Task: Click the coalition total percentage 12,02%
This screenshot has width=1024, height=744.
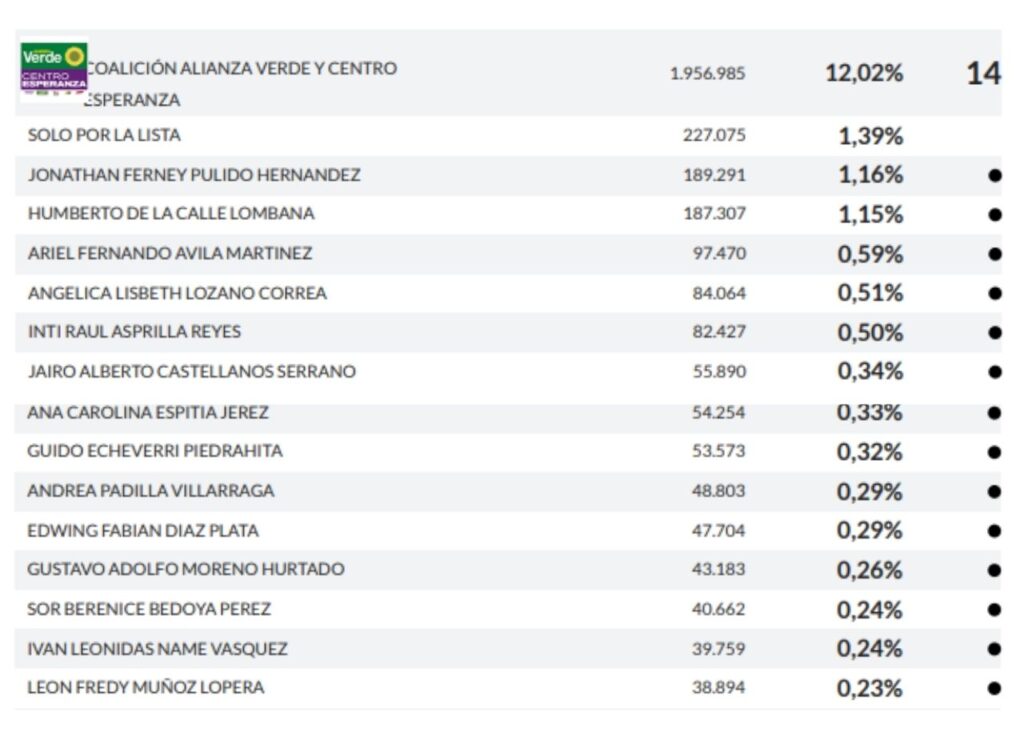Action: 864,73
